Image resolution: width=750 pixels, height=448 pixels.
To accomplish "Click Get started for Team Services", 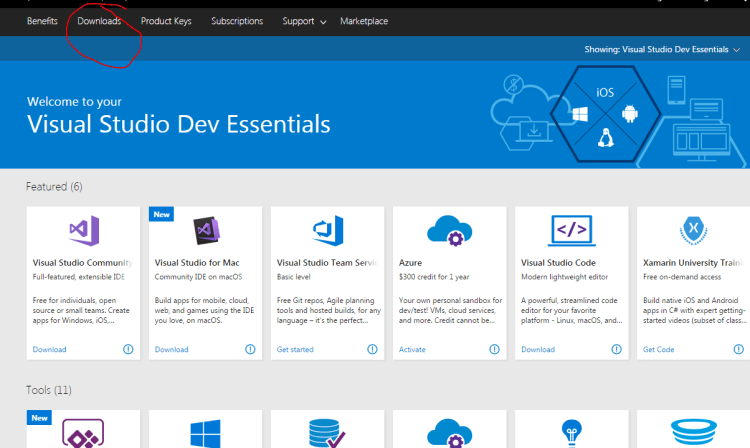I will coord(295,350).
